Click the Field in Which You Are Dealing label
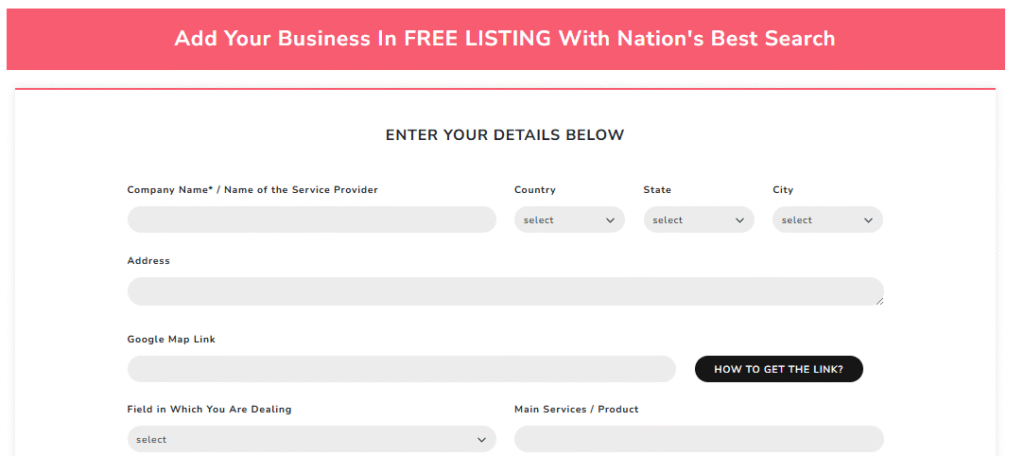 click(209, 409)
